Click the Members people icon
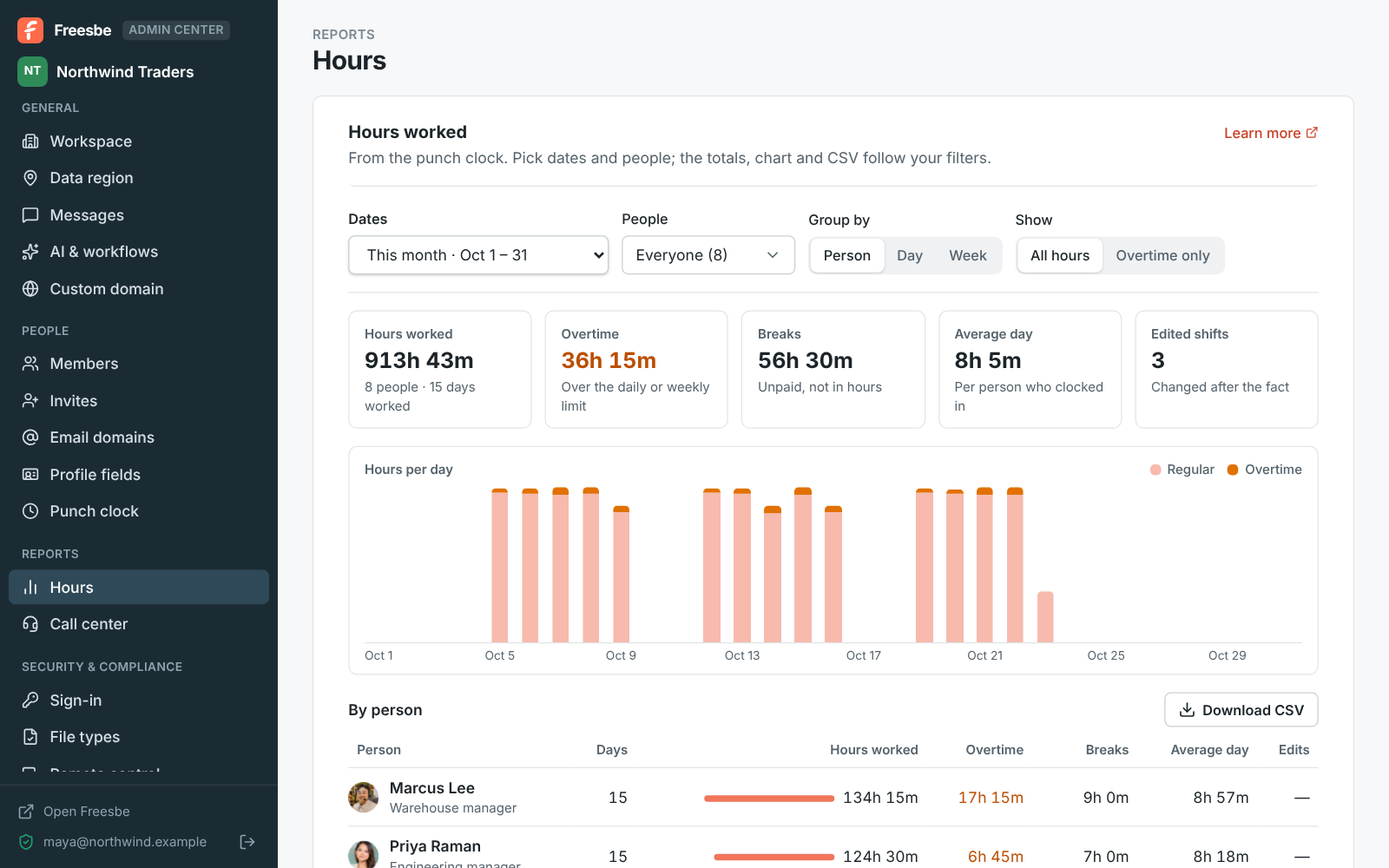This screenshot has height=868, width=1389. 30,364
